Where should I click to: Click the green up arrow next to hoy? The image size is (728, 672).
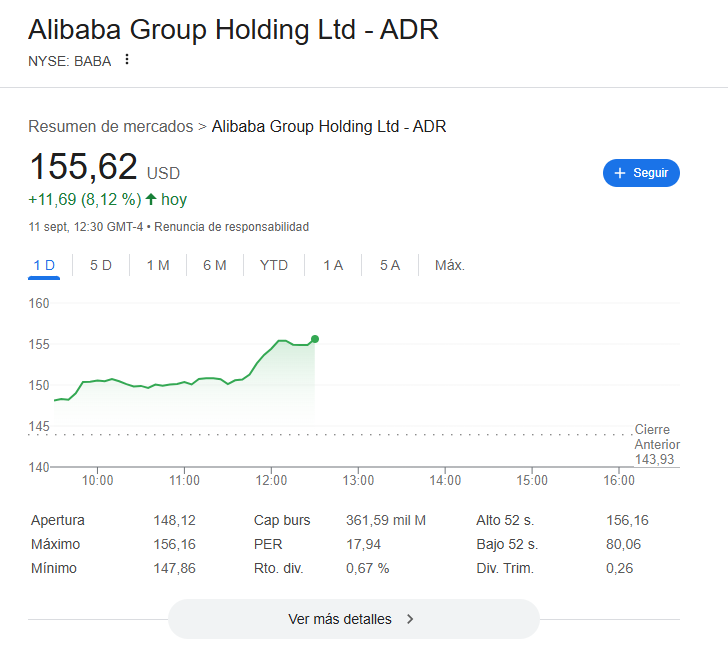point(151,199)
